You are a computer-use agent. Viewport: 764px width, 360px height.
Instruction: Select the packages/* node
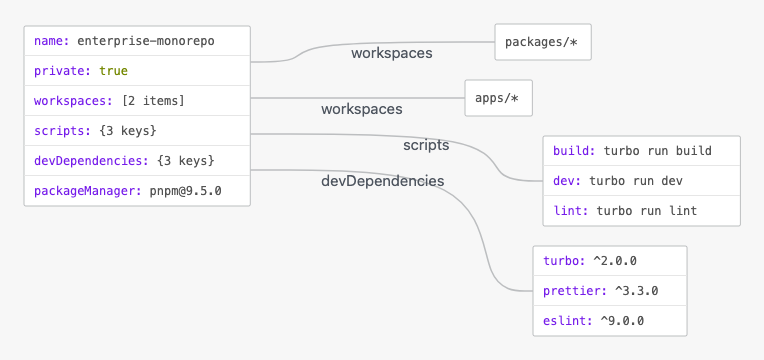tap(543, 42)
